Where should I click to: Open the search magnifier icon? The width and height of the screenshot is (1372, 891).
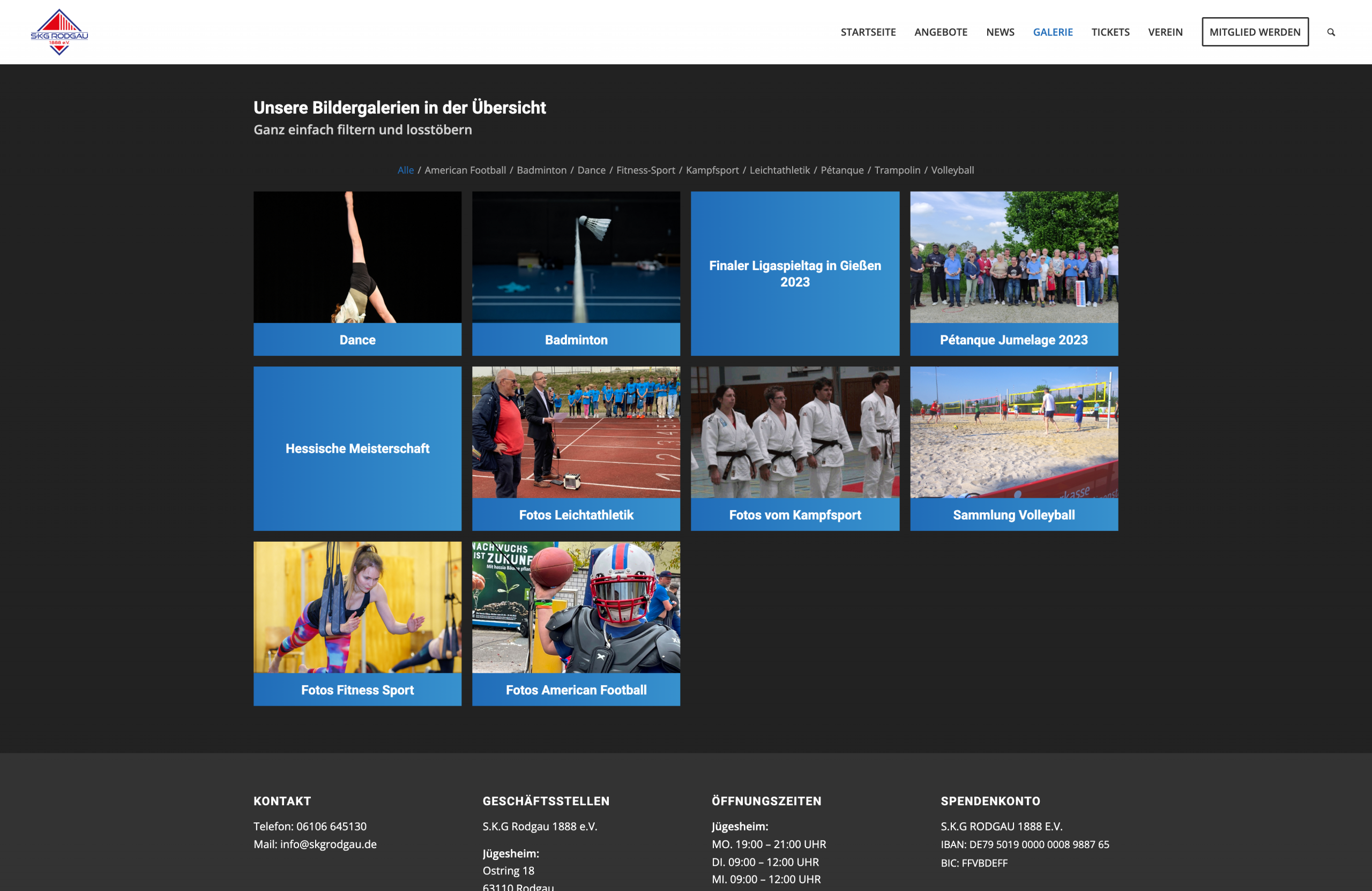(1331, 32)
